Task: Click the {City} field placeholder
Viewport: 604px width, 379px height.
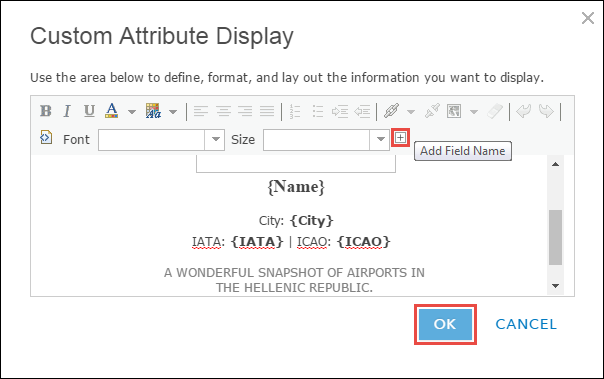Action: pos(312,221)
